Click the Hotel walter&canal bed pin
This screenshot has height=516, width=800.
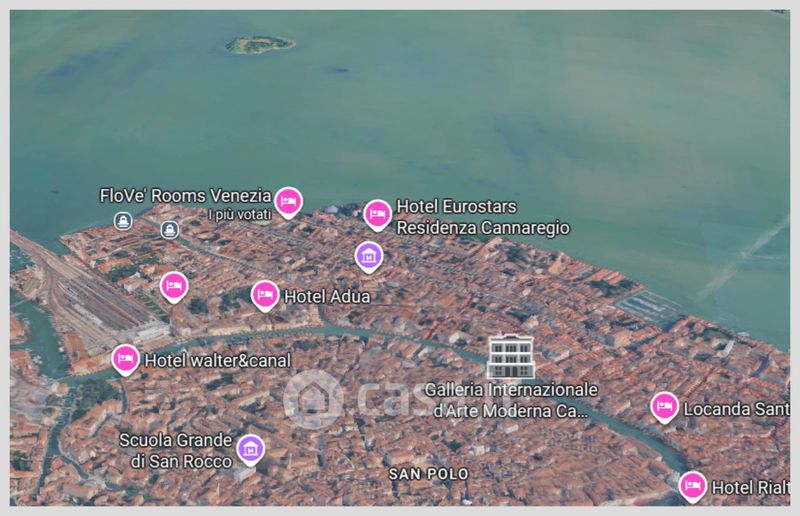coord(125,357)
